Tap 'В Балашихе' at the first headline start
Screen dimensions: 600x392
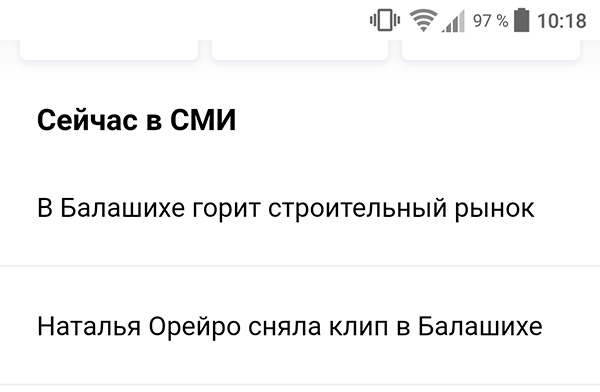click(x=111, y=209)
